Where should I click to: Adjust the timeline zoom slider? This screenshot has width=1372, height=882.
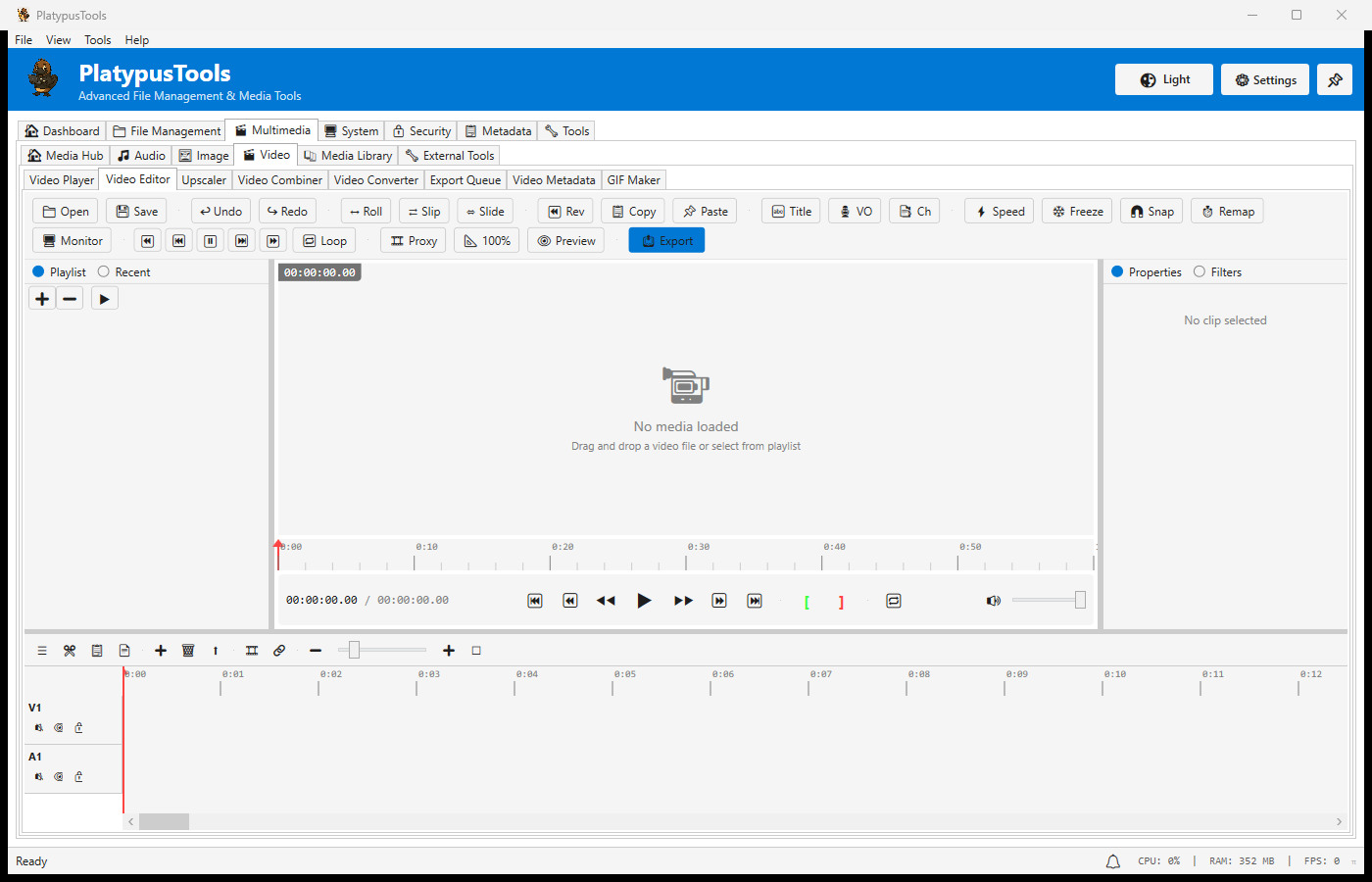coord(355,649)
